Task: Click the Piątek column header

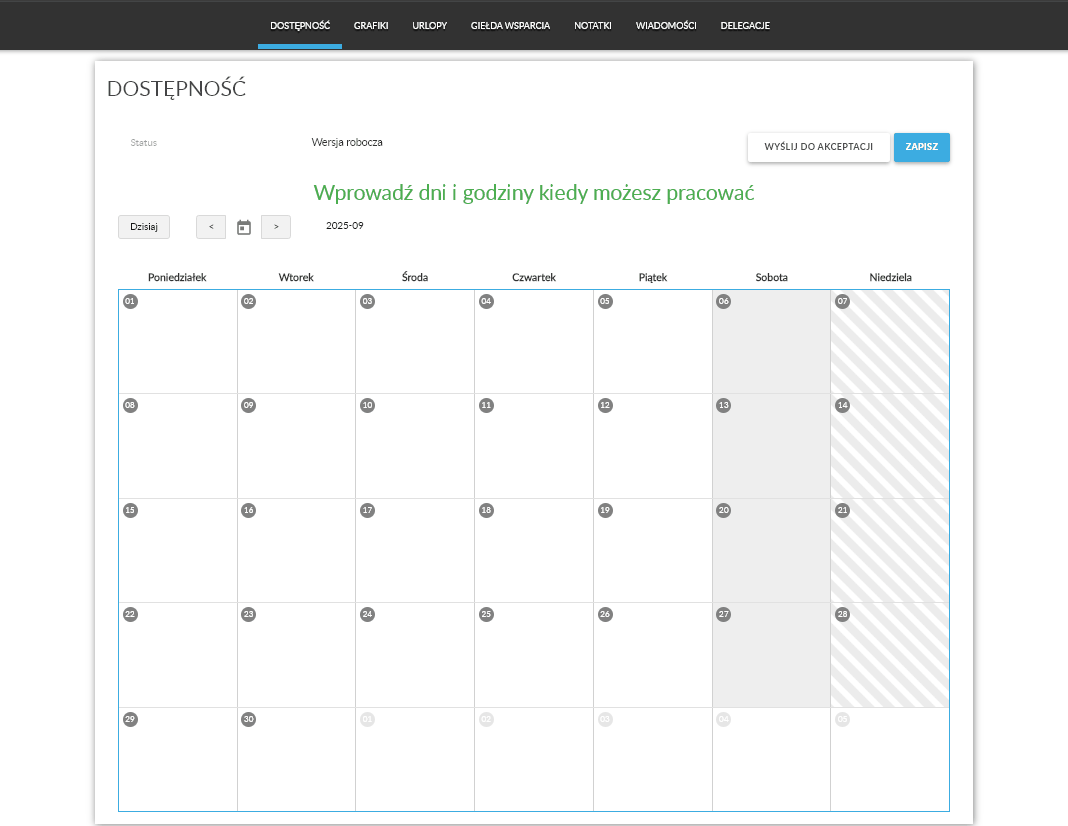Action: (653, 277)
